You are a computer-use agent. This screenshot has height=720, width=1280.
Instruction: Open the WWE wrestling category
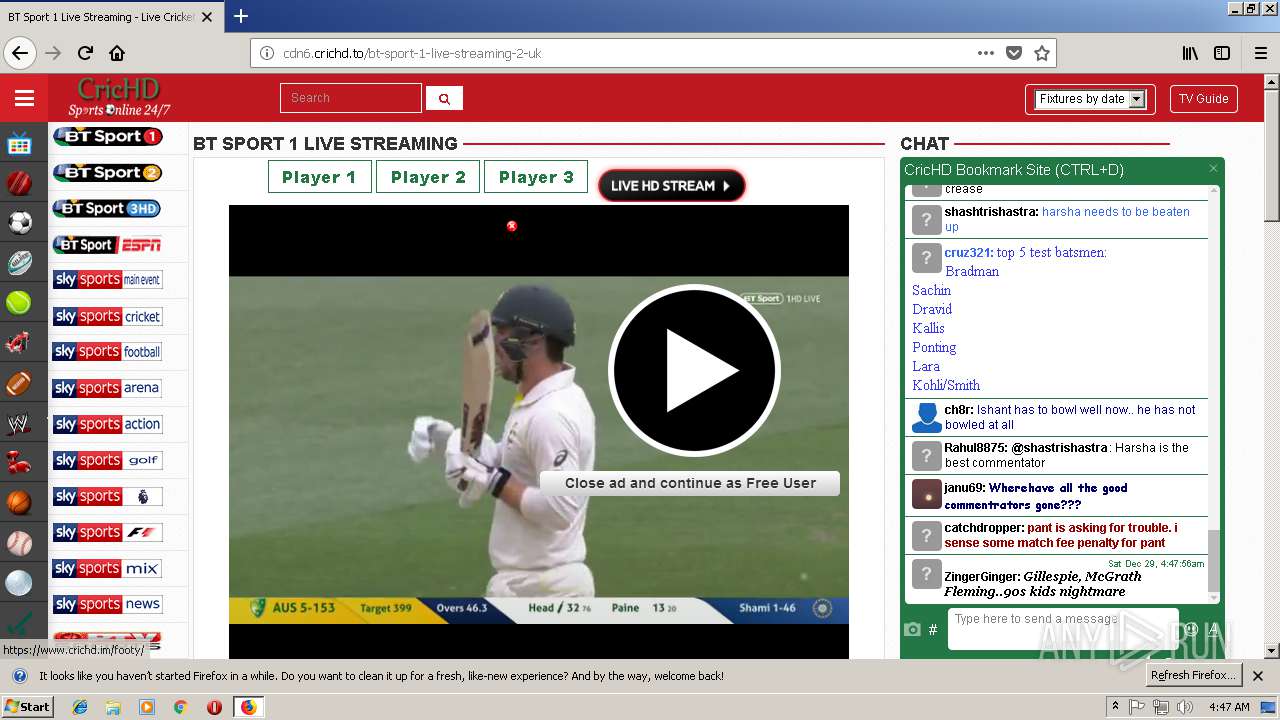click(19, 424)
